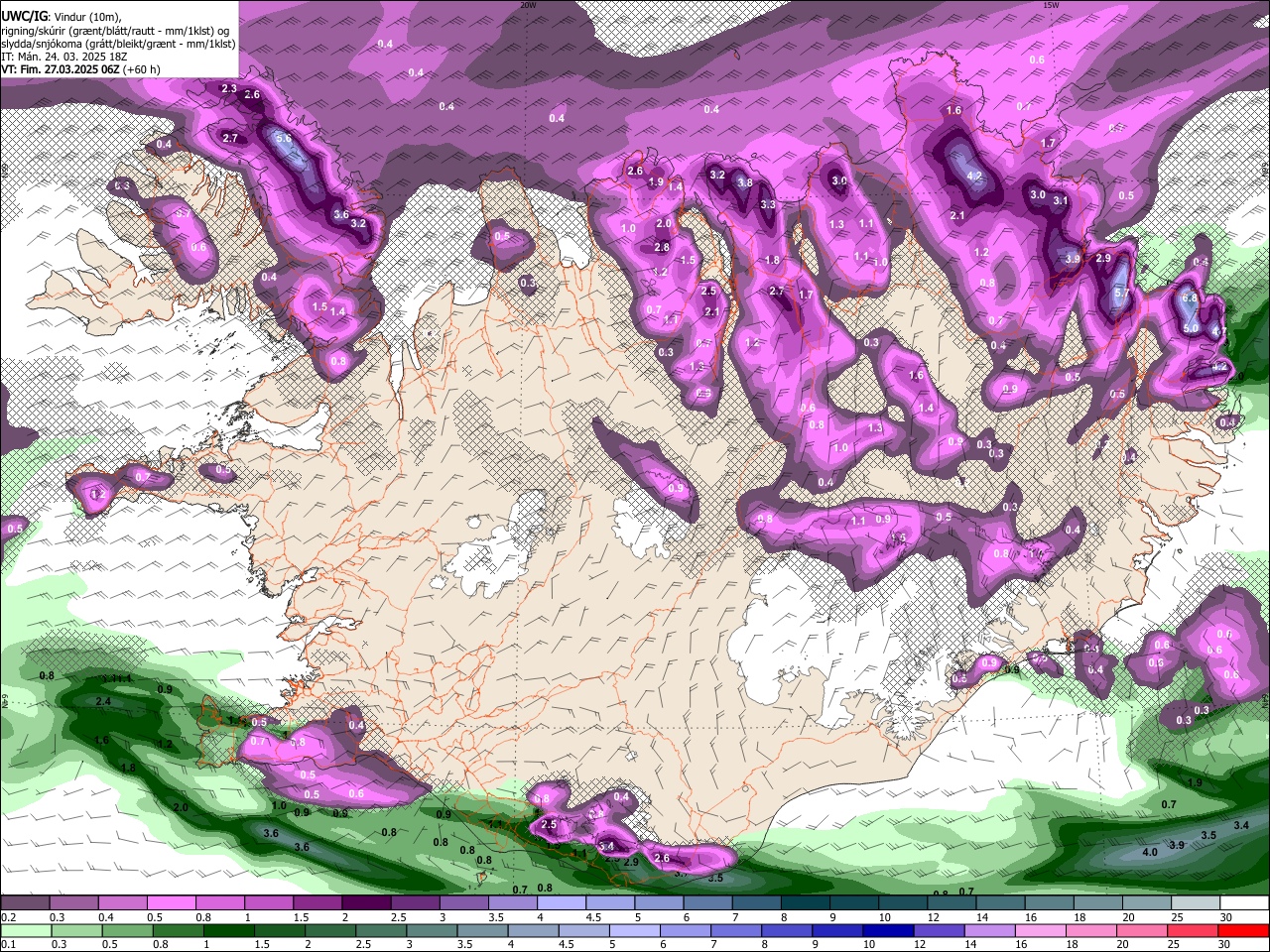Select the valid time line 'VT: Fim. 27.03.2025 06Z (+60 h)'
The height and width of the screenshot is (952, 1270).
[x=80, y=69]
